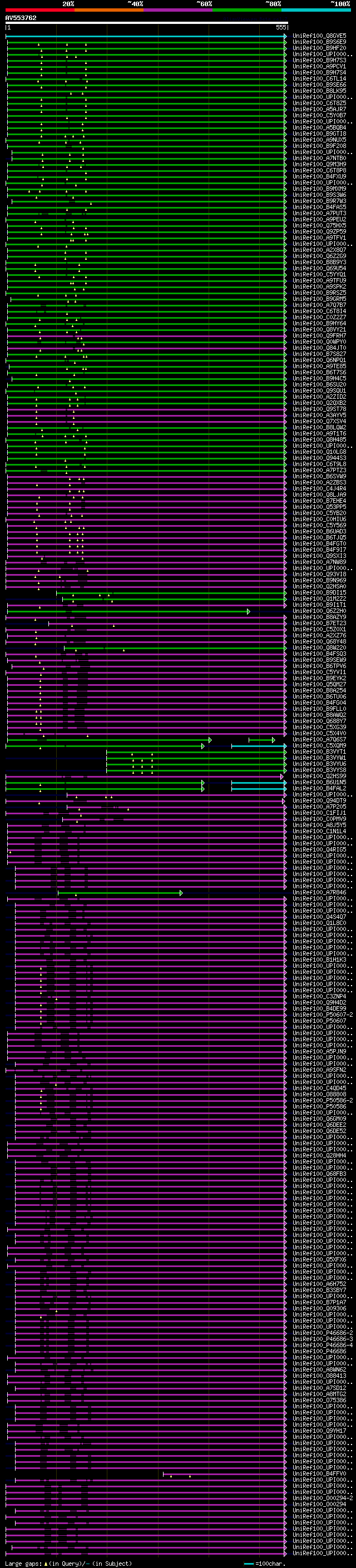
Task: Select hit label UniRef100_Q9FRH7
Action: 319,335
